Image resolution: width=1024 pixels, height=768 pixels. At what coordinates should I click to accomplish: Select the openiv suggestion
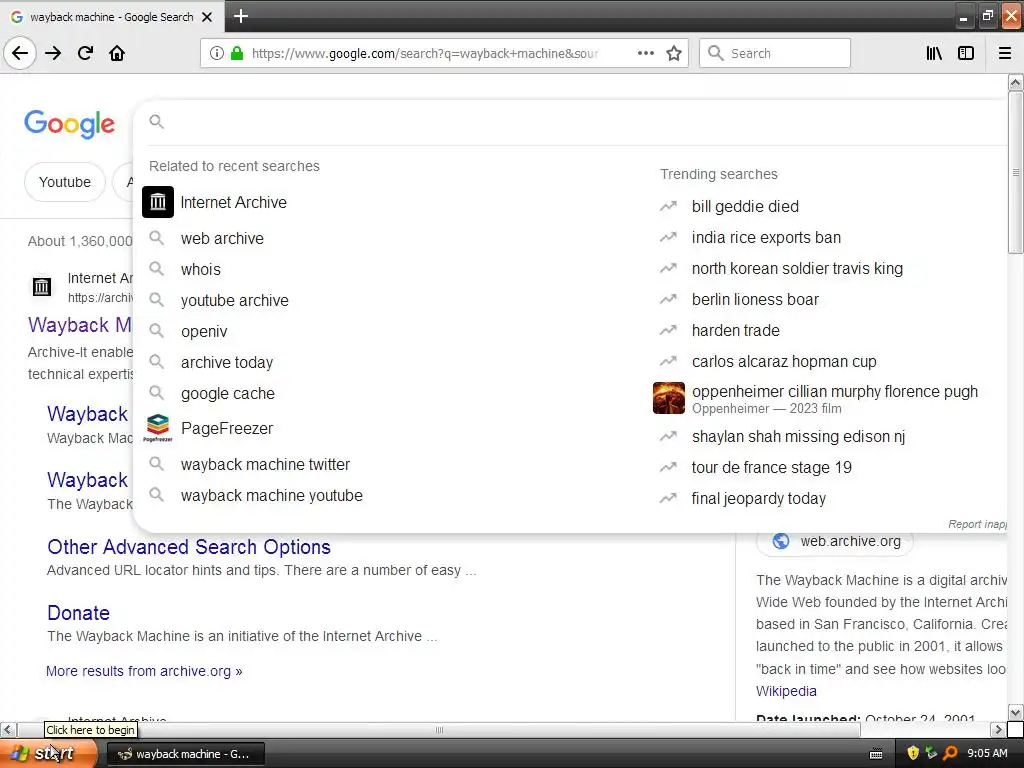coord(204,331)
